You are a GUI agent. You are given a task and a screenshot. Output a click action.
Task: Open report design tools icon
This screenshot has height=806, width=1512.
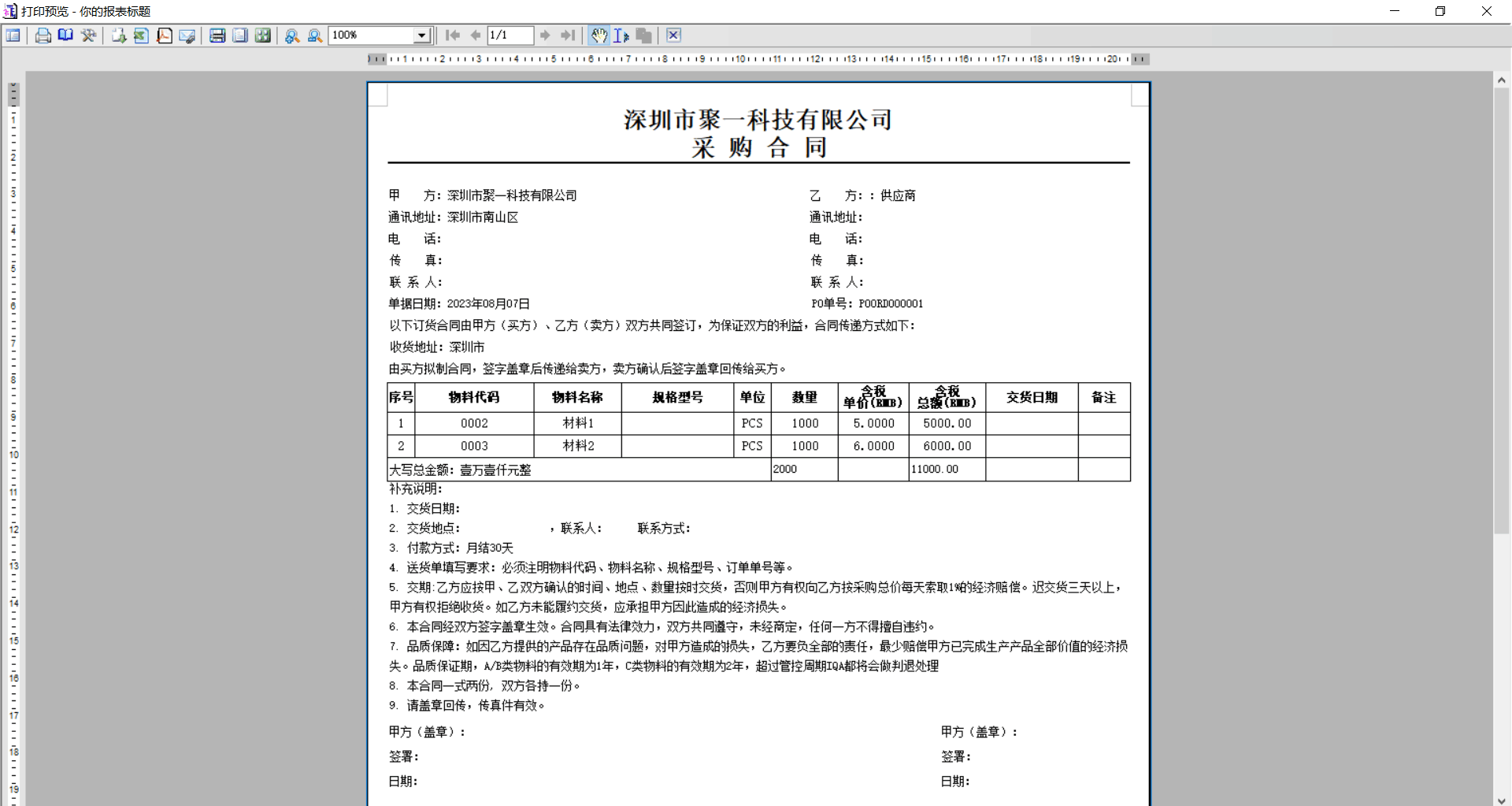point(88,35)
